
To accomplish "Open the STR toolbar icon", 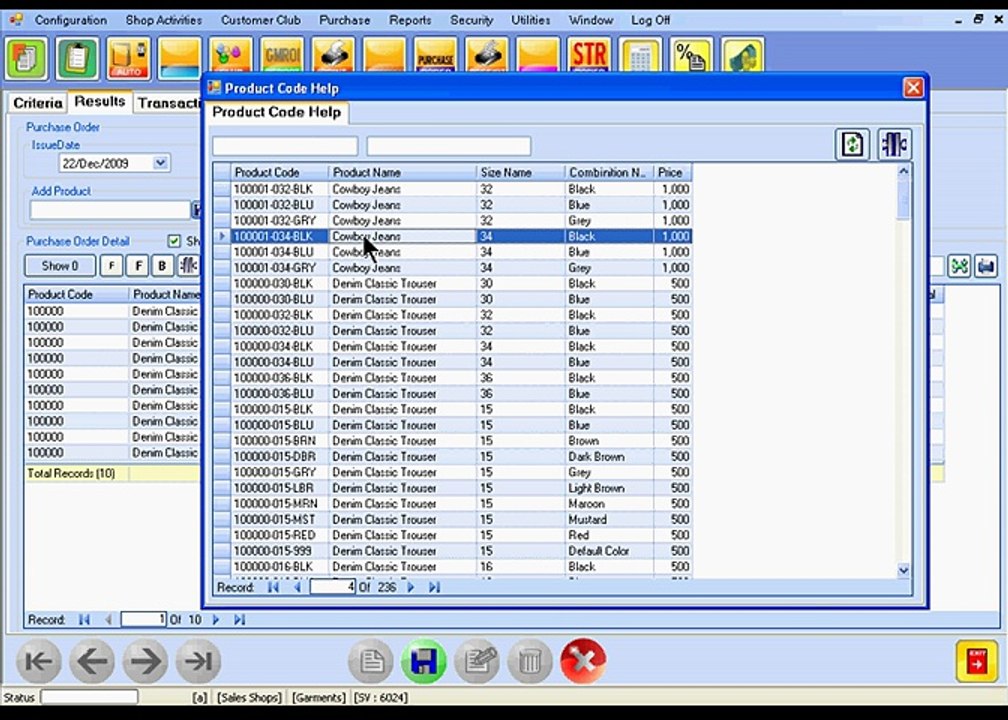I will [589, 58].
